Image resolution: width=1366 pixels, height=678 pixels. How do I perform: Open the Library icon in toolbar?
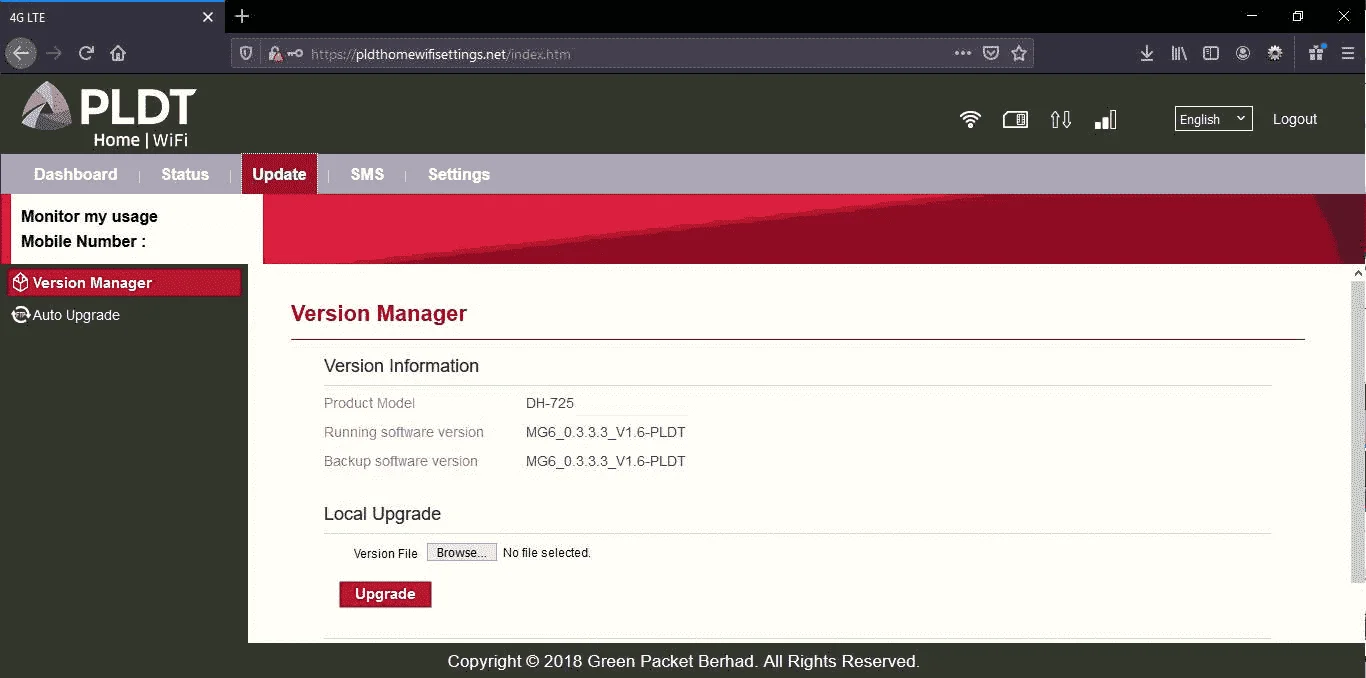1179,53
